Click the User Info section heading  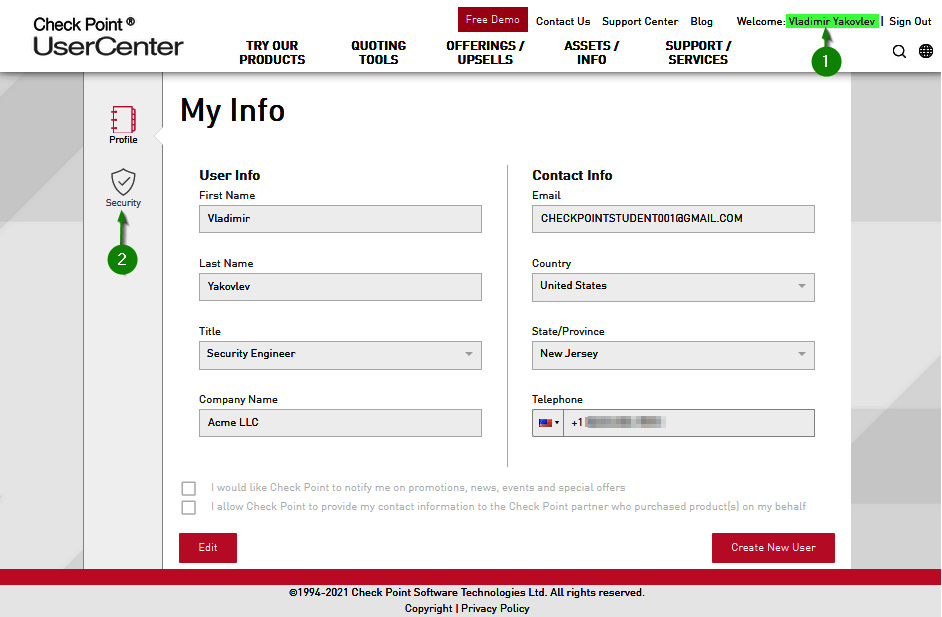coord(229,175)
